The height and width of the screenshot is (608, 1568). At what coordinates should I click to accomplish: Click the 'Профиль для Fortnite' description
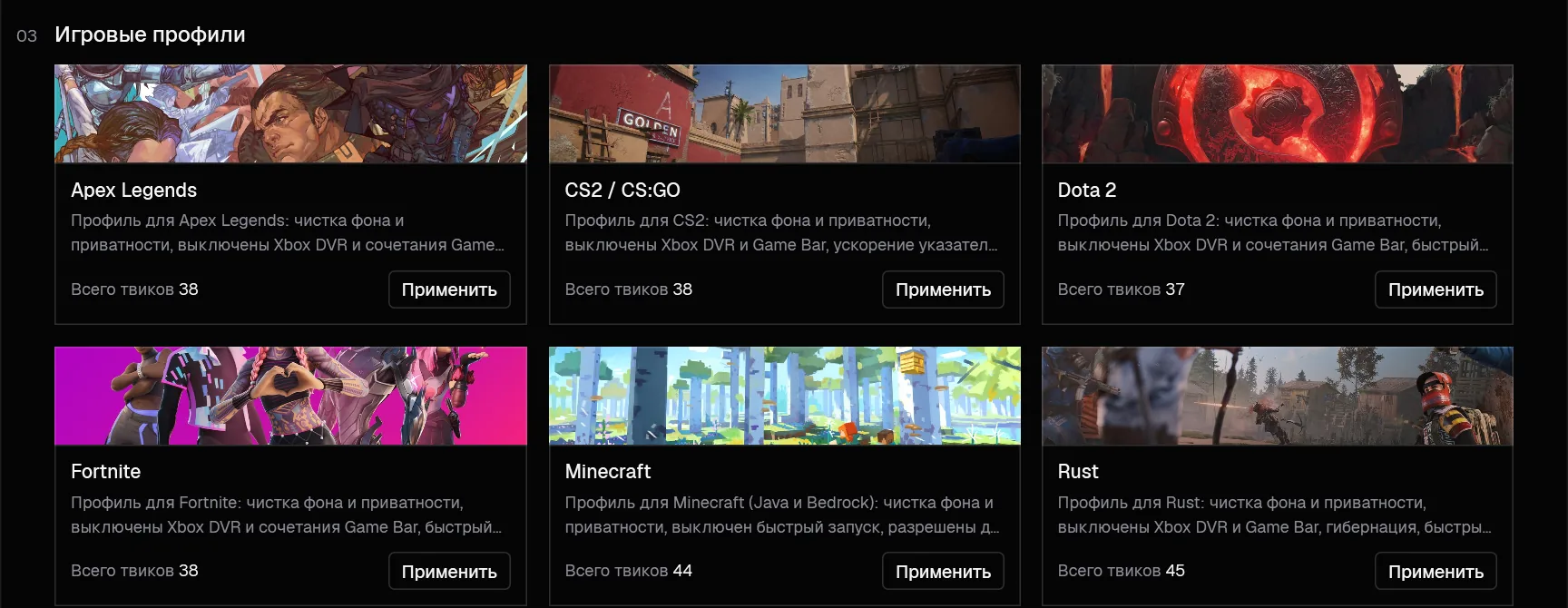[287, 515]
